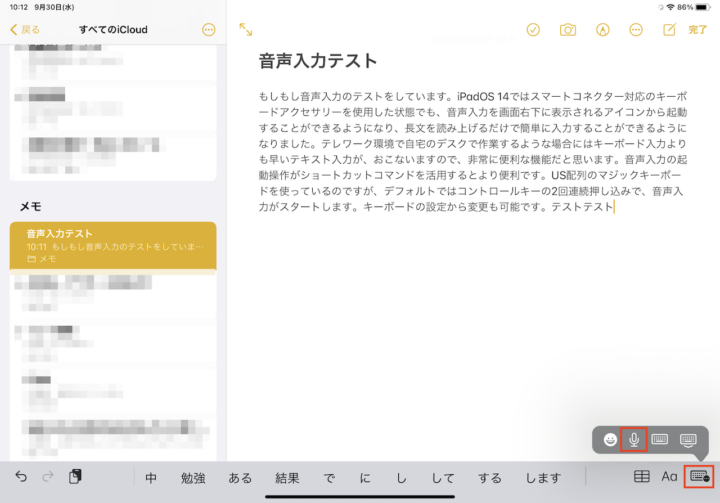Choose the suggestion 中

click(x=151, y=478)
